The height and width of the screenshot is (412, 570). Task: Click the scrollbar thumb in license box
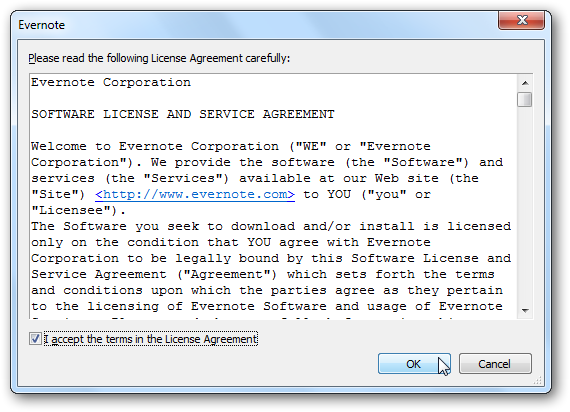point(525,99)
